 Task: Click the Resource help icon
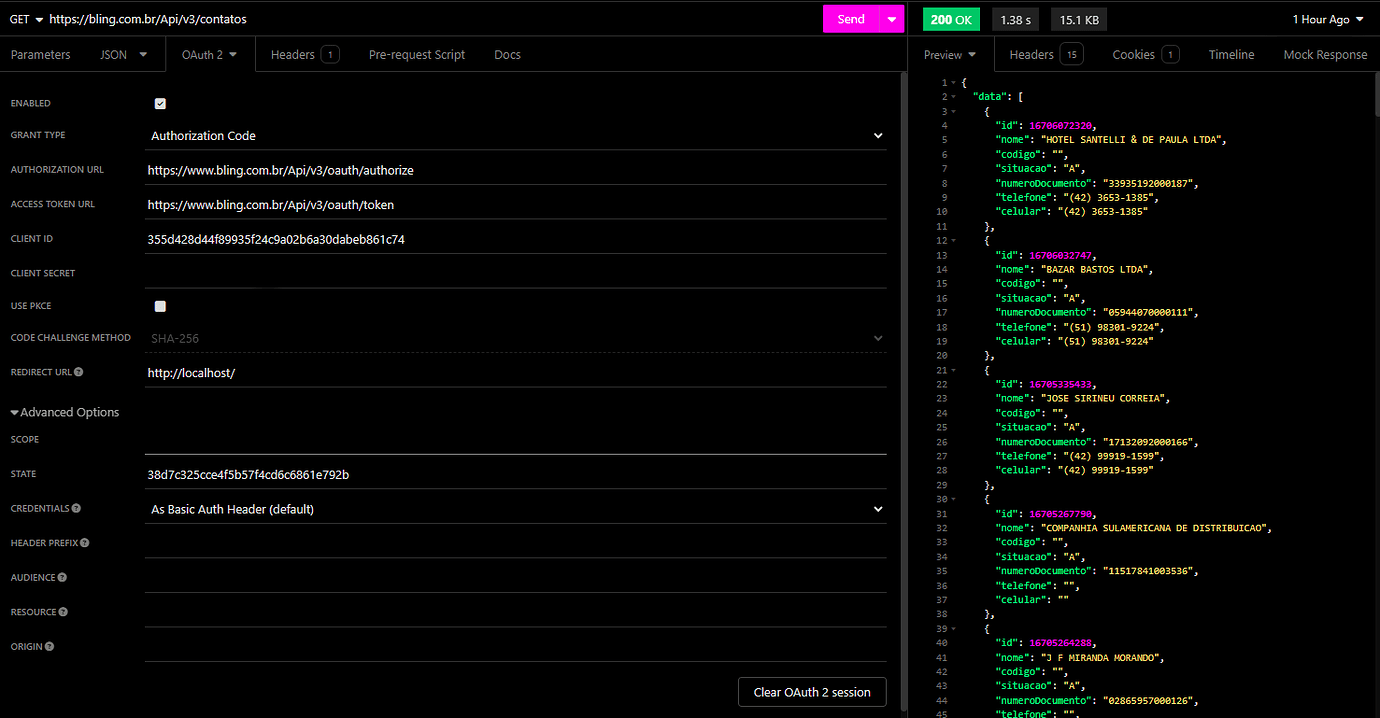coord(65,611)
